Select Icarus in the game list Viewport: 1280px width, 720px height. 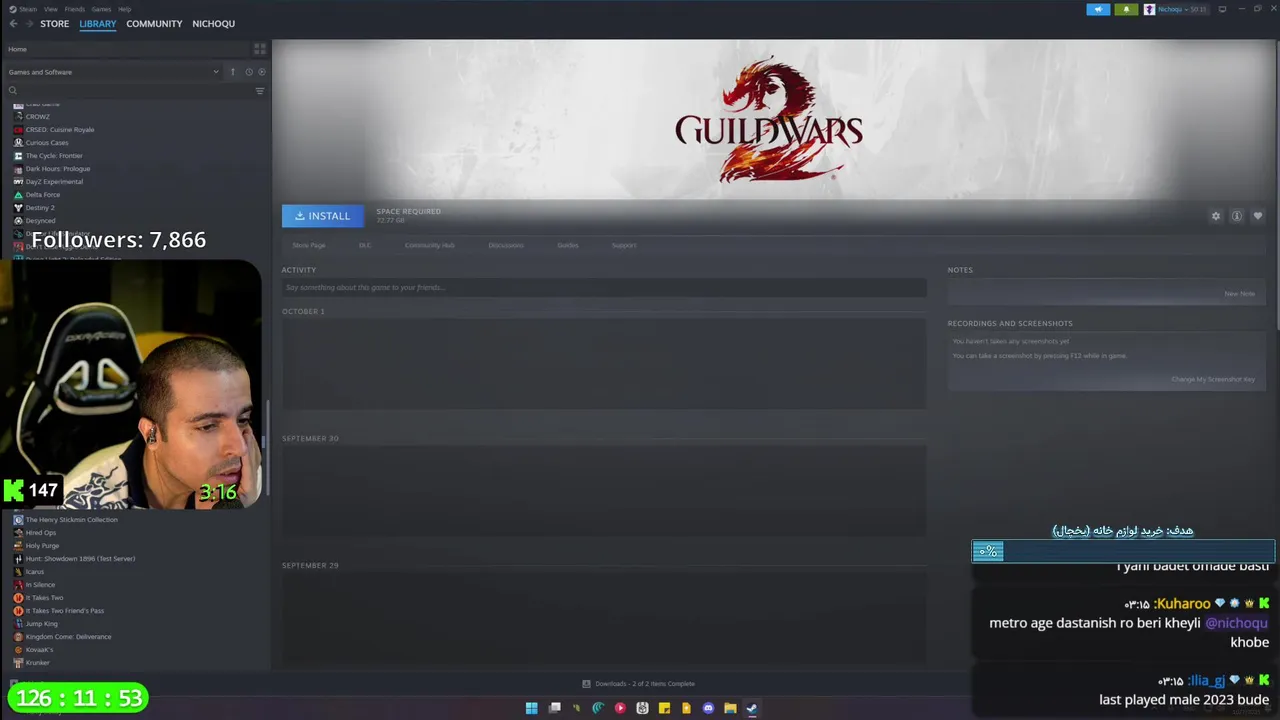coord(35,572)
